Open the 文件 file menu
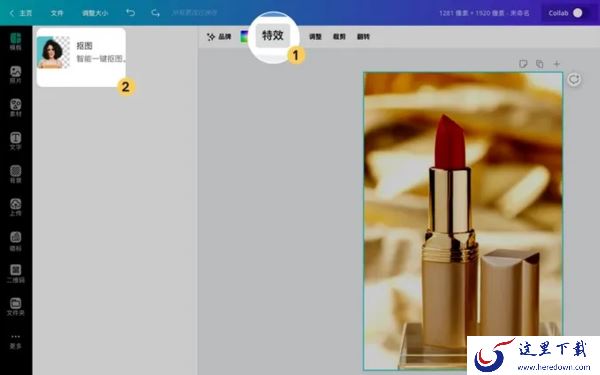This screenshot has width=600, height=375. coord(57,13)
